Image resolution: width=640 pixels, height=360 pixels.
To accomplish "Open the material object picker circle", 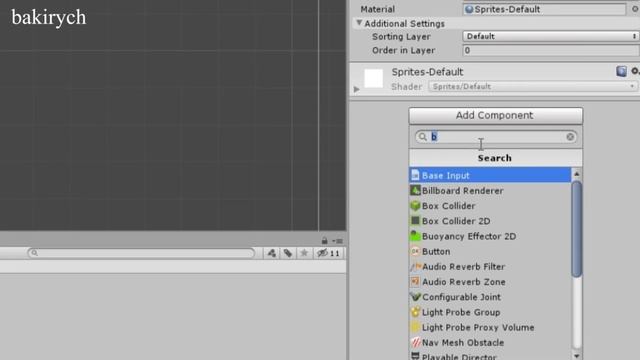I will point(635,9).
